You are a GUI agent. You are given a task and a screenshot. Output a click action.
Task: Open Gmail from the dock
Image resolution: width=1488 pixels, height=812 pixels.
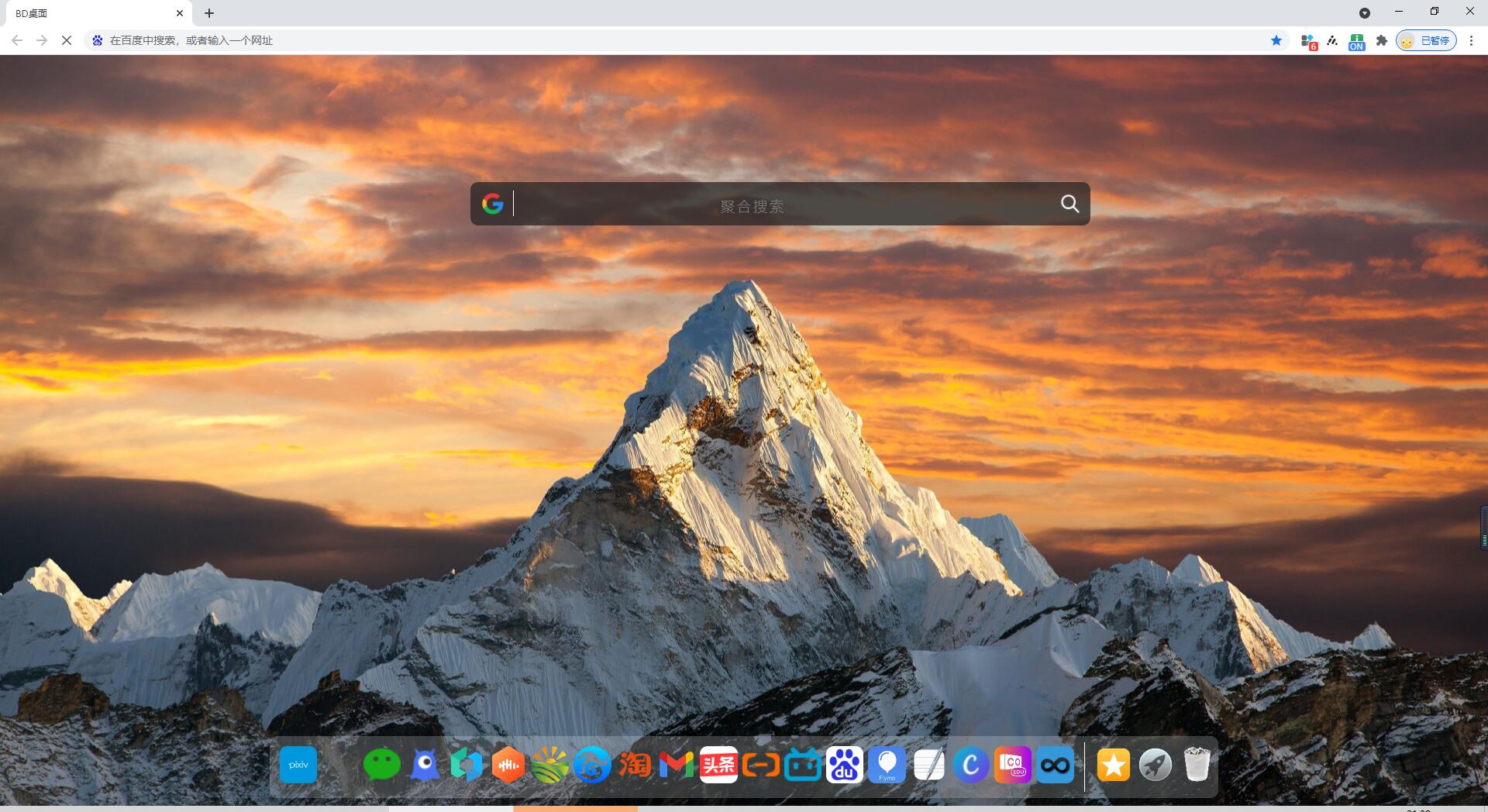[x=676, y=766]
